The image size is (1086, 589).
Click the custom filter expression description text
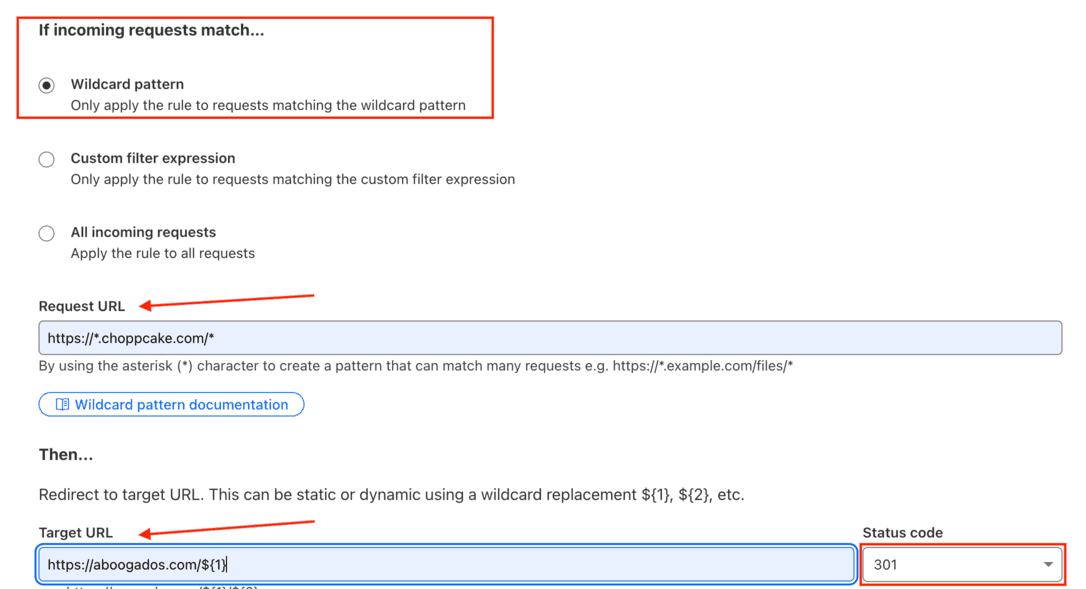(292, 180)
